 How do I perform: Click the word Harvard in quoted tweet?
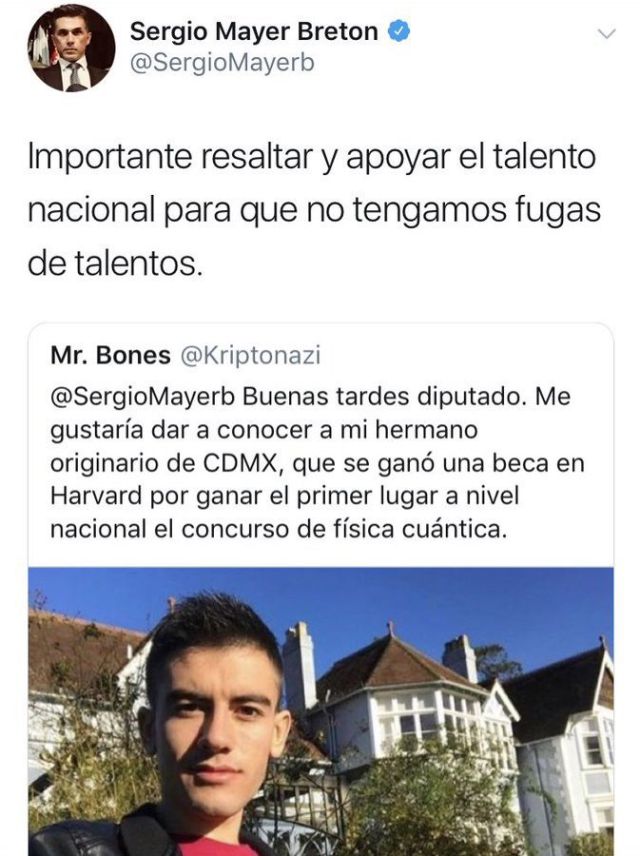pyautogui.click(x=96, y=496)
